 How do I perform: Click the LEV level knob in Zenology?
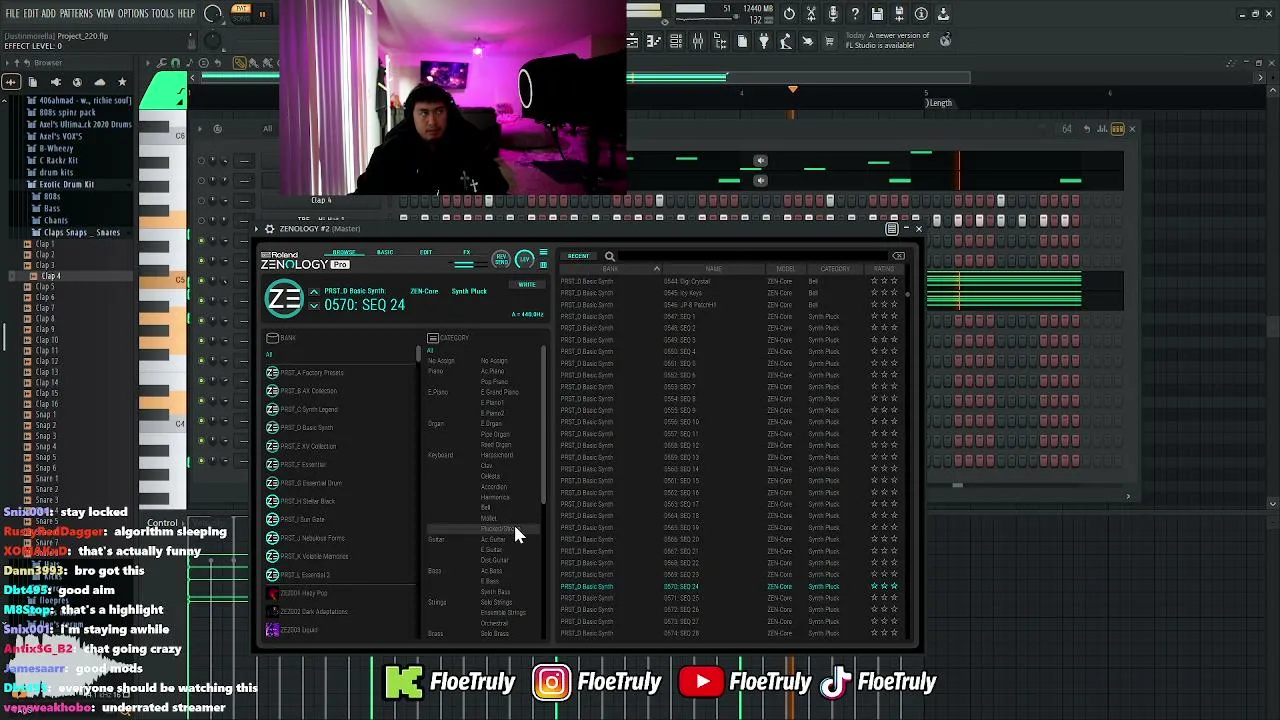click(525, 260)
